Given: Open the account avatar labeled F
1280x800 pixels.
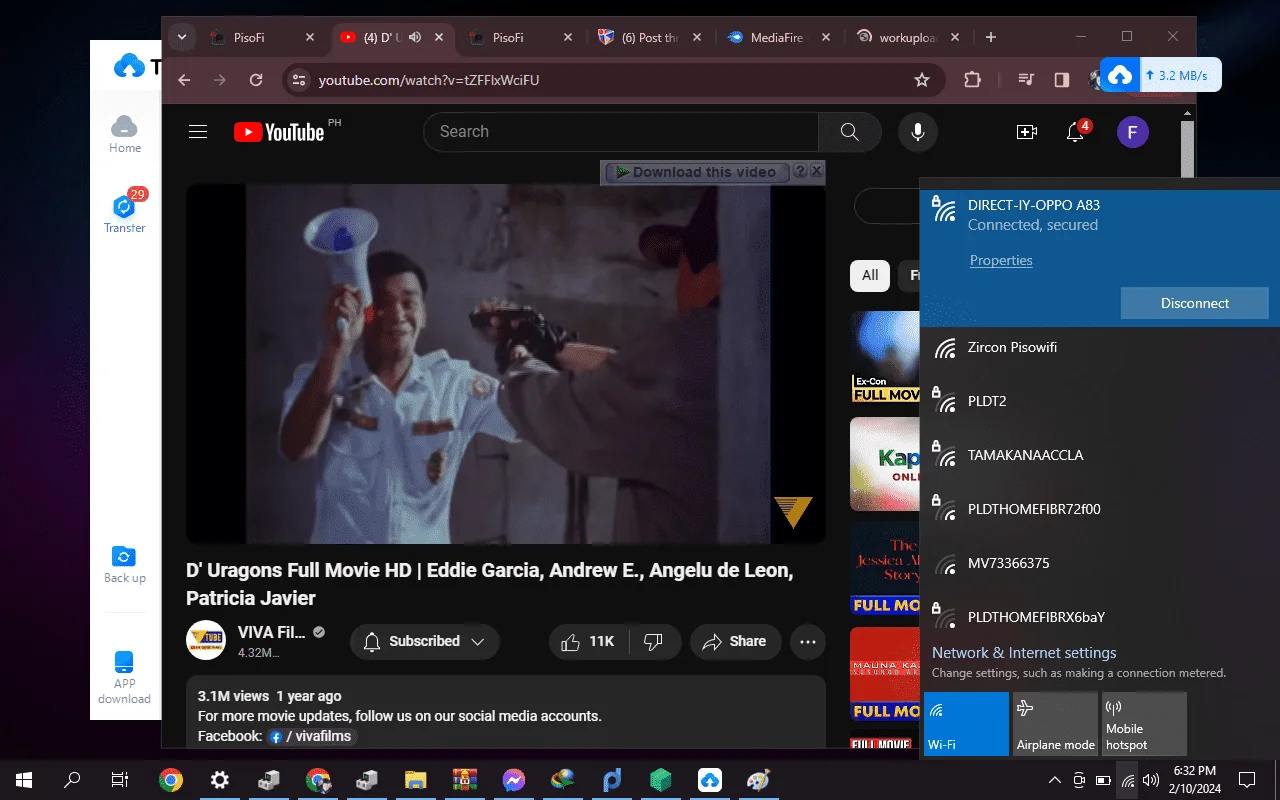Looking at the screenshot, I should 1133,132.
